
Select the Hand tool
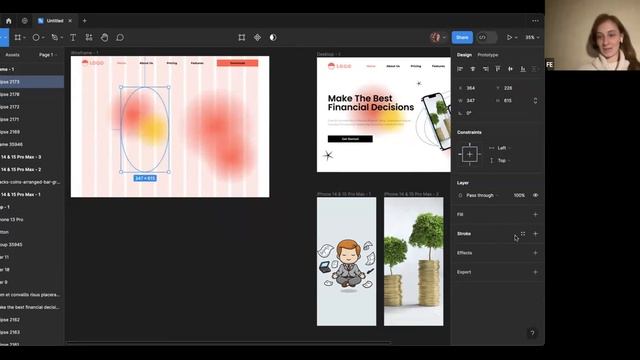104,38
